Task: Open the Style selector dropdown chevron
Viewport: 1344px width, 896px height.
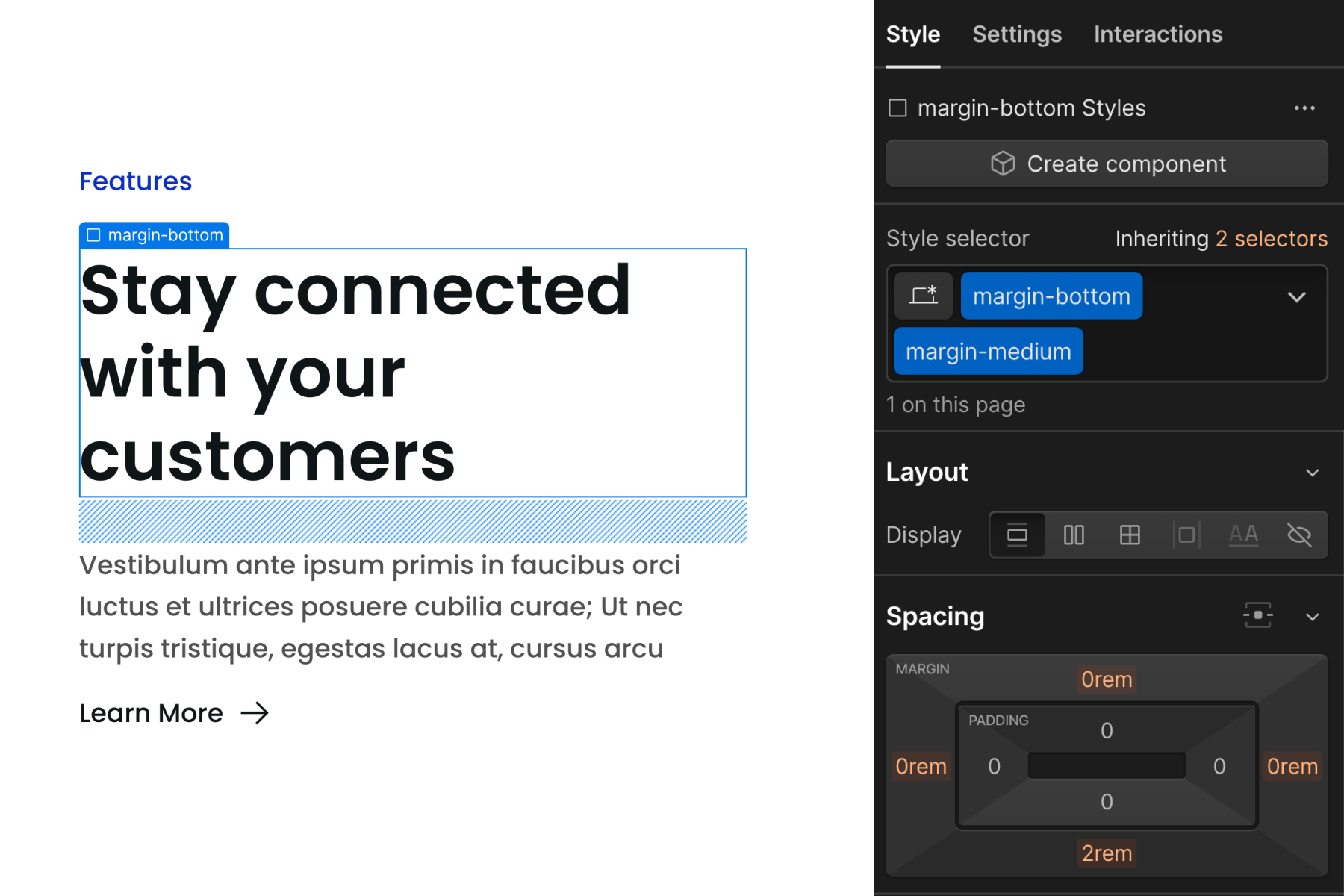Action: (1297, 296)
